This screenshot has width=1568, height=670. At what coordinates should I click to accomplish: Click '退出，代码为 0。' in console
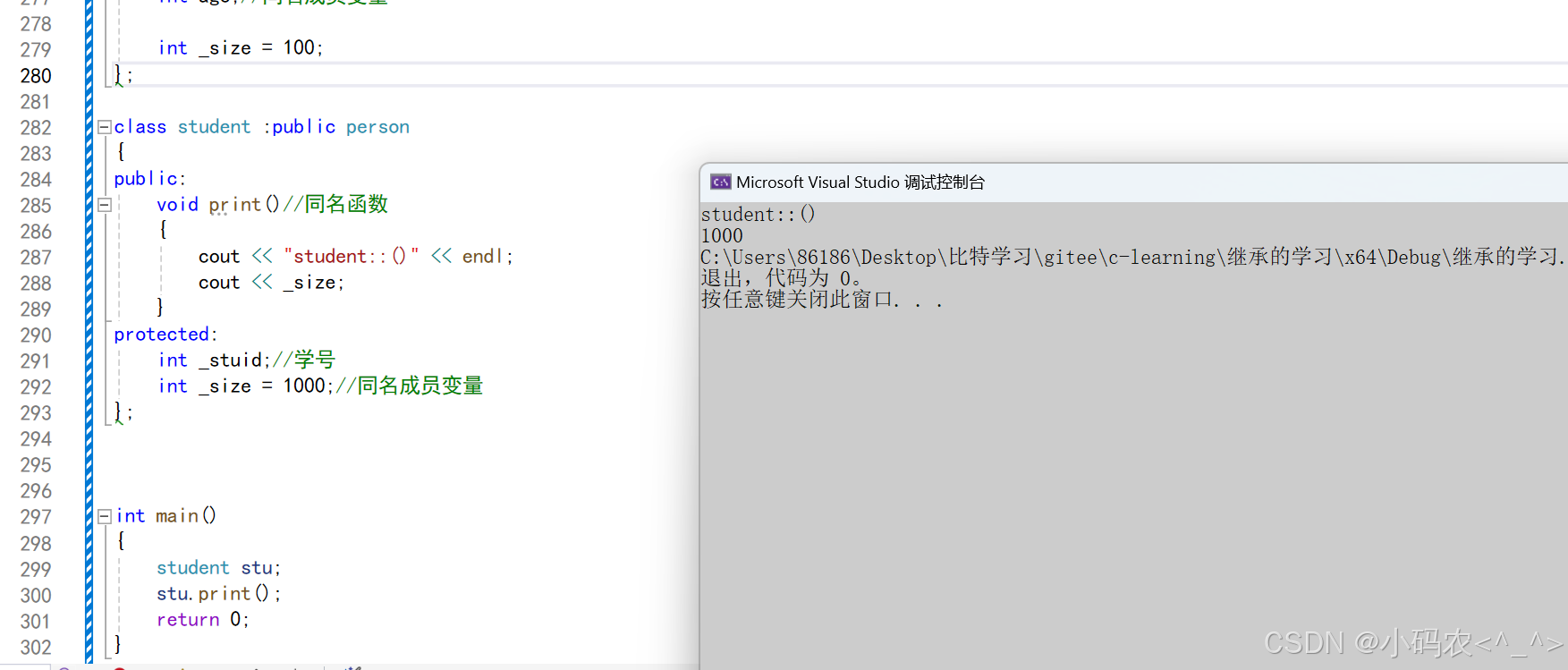point(781,278)
